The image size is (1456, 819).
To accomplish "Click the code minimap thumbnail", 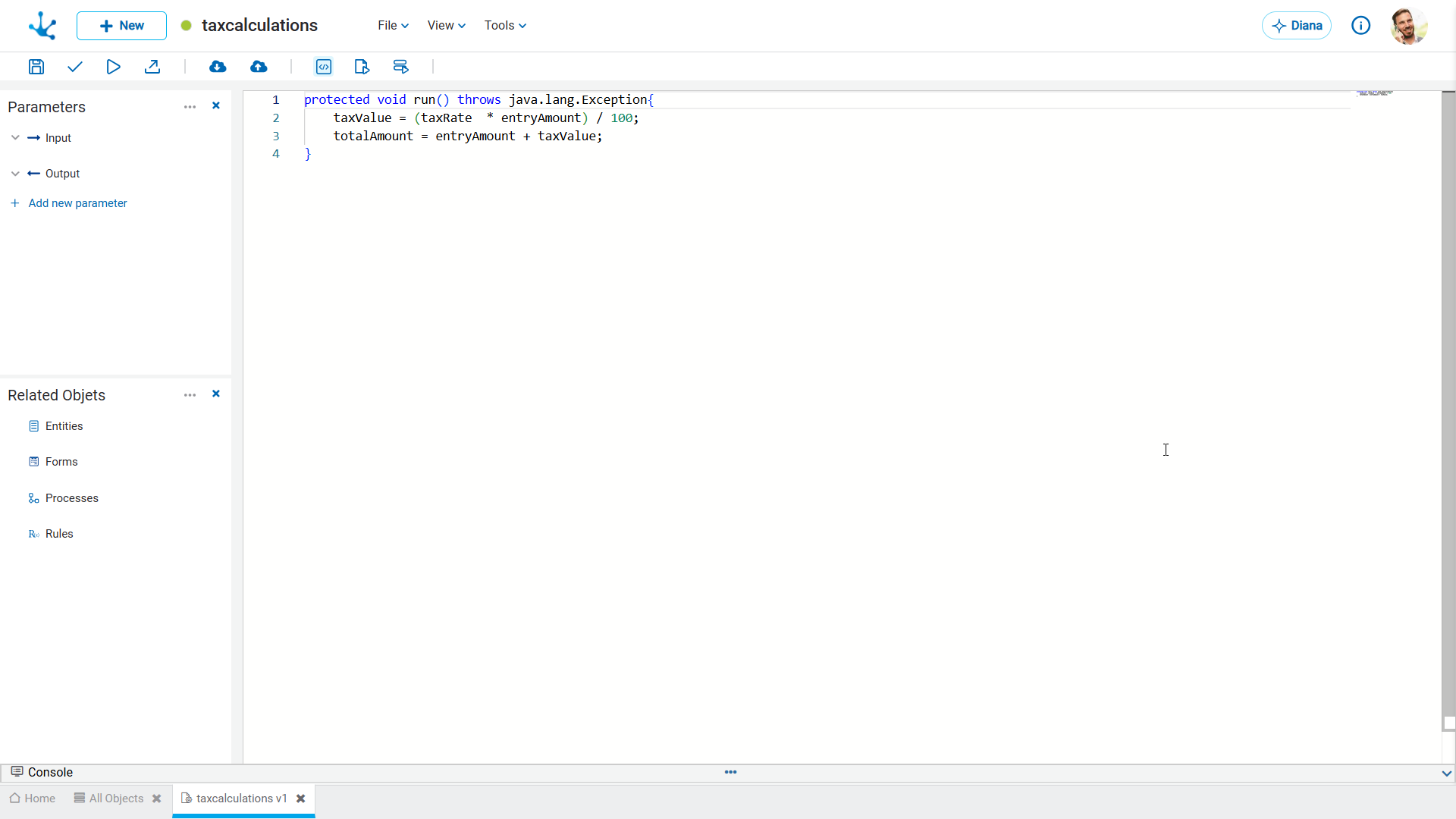I will point(1375,93).
